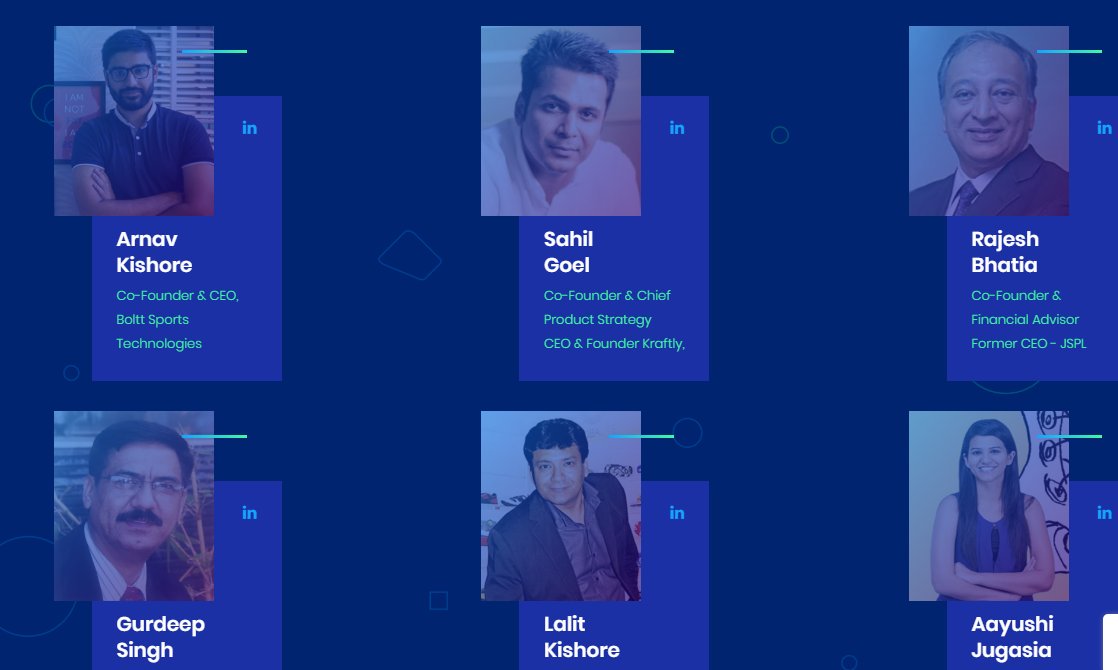Click Aayushi Jugasia's profile photo
Viewport: 1118px width, 670px height.
click(989, 506)
